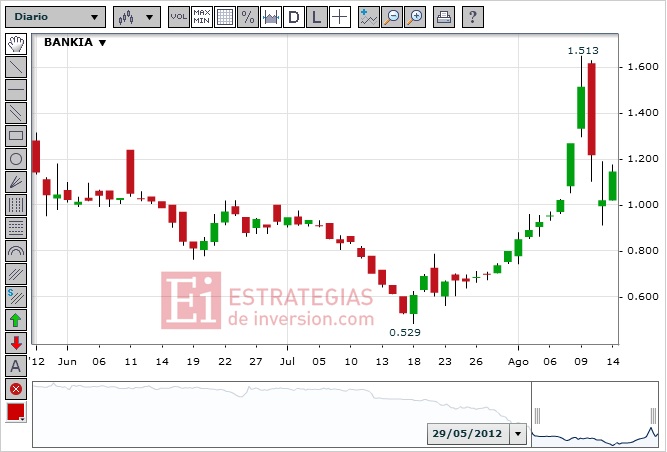Click the 1.000 price axis label

tap(643, 205)
